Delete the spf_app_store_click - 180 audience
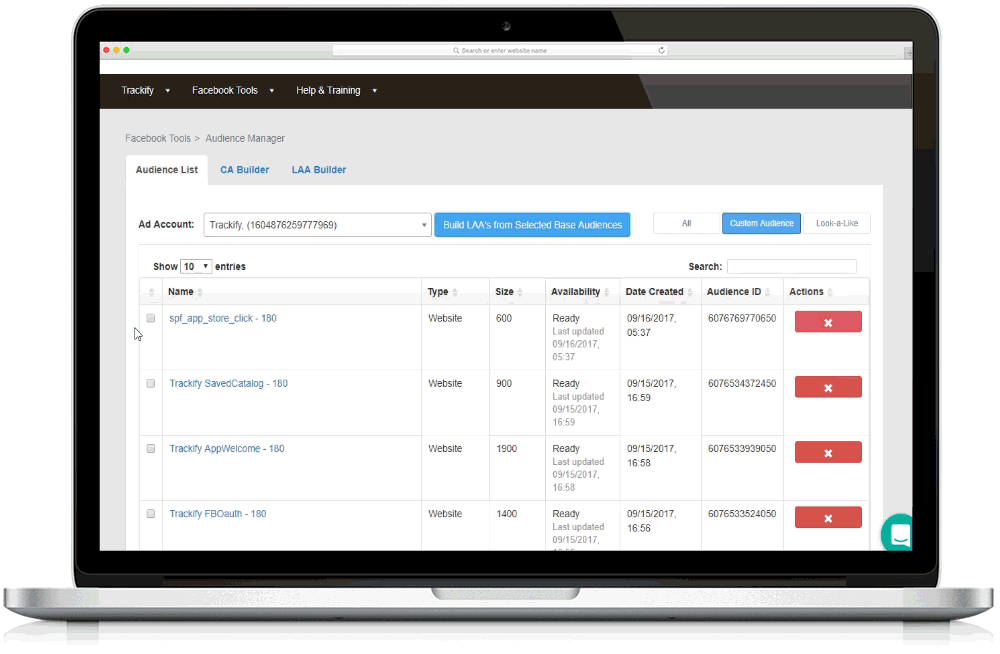1000x654 pixels. coord(828,322)
